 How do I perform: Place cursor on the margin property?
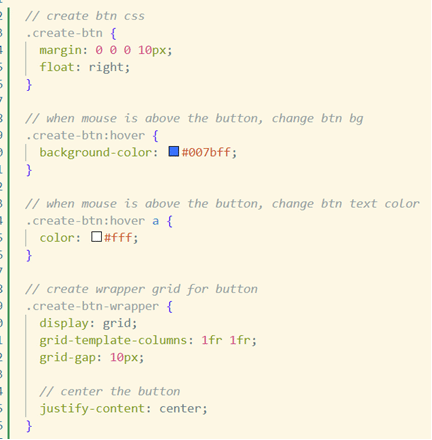pos(61,50)
